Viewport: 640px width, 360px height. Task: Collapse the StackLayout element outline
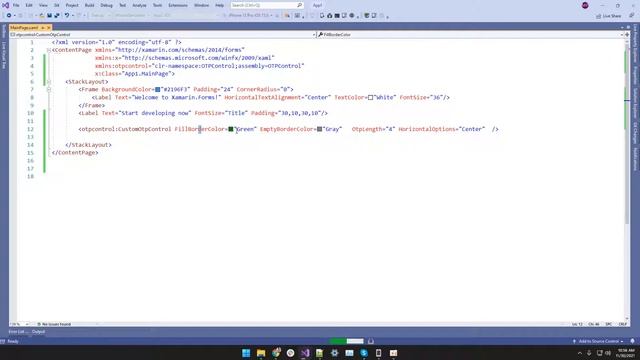point(49,82)
